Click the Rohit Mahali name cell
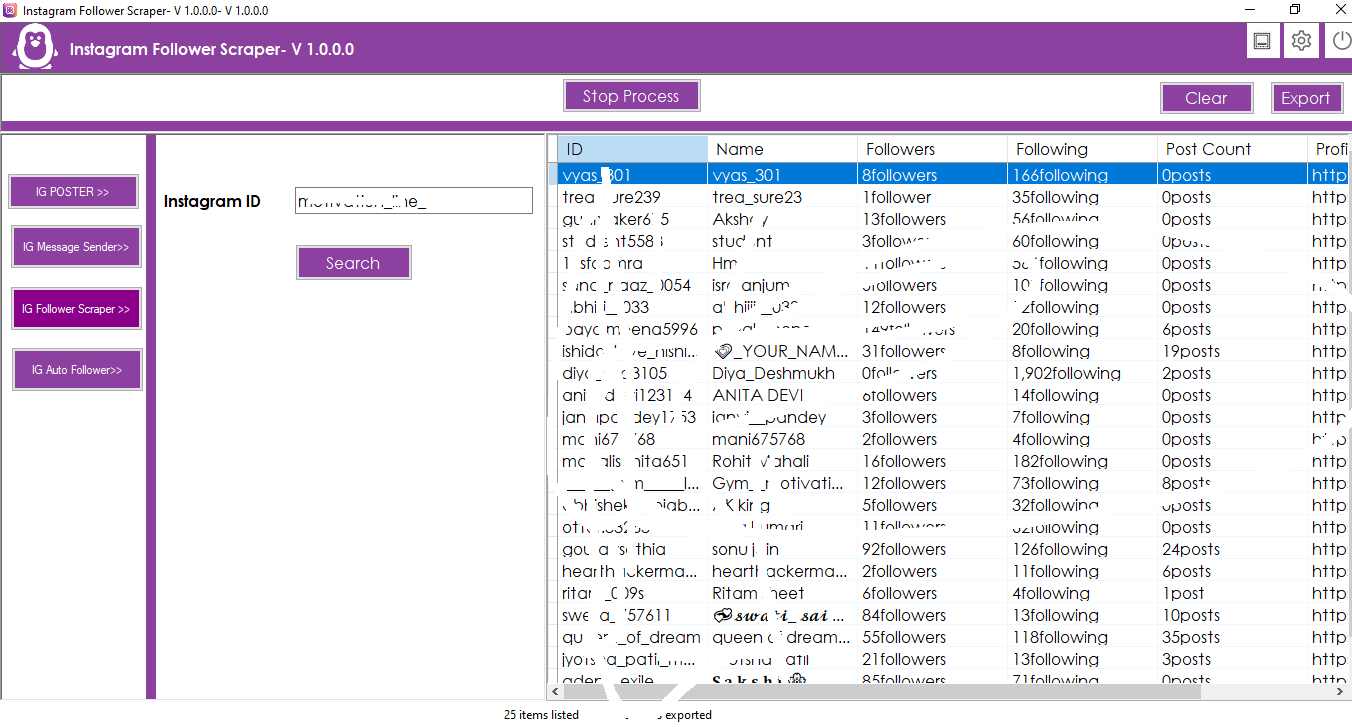The width and height of the screenshot is (1352, 727). [x=782, y=461]
